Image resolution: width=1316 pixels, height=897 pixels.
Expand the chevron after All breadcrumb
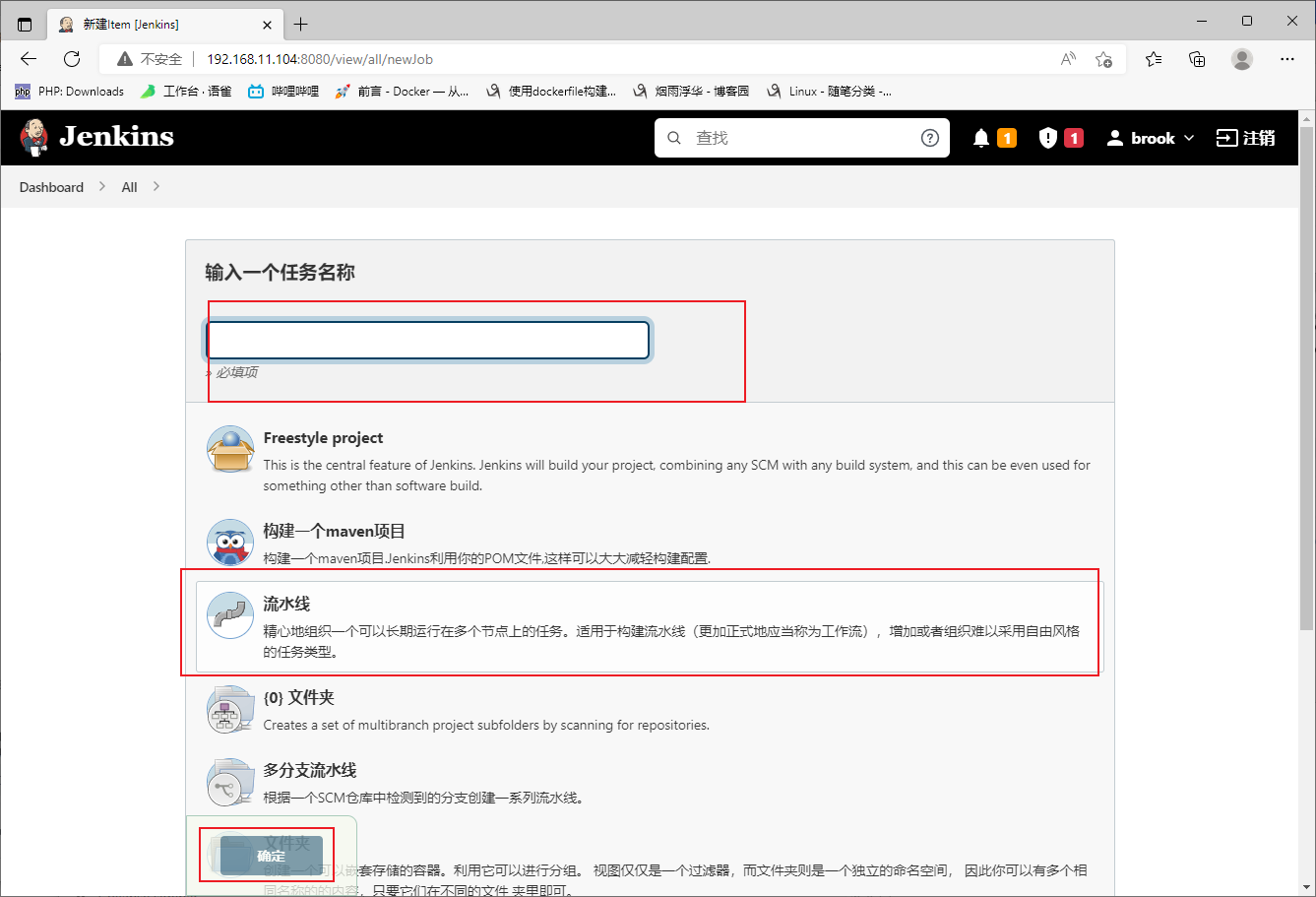(x=156, y=186)
